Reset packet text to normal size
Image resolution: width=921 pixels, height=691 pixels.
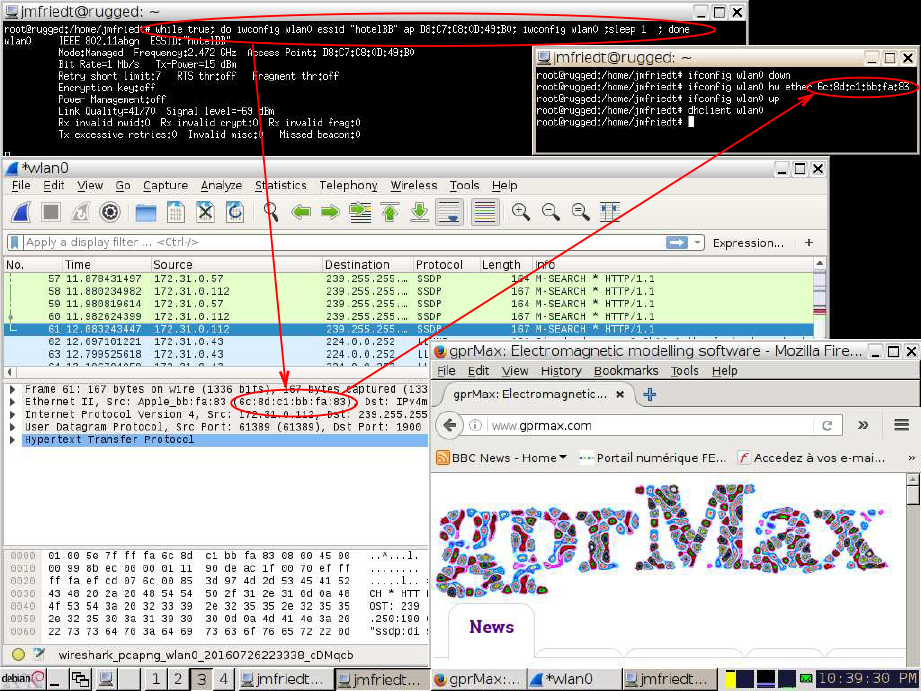581,212
